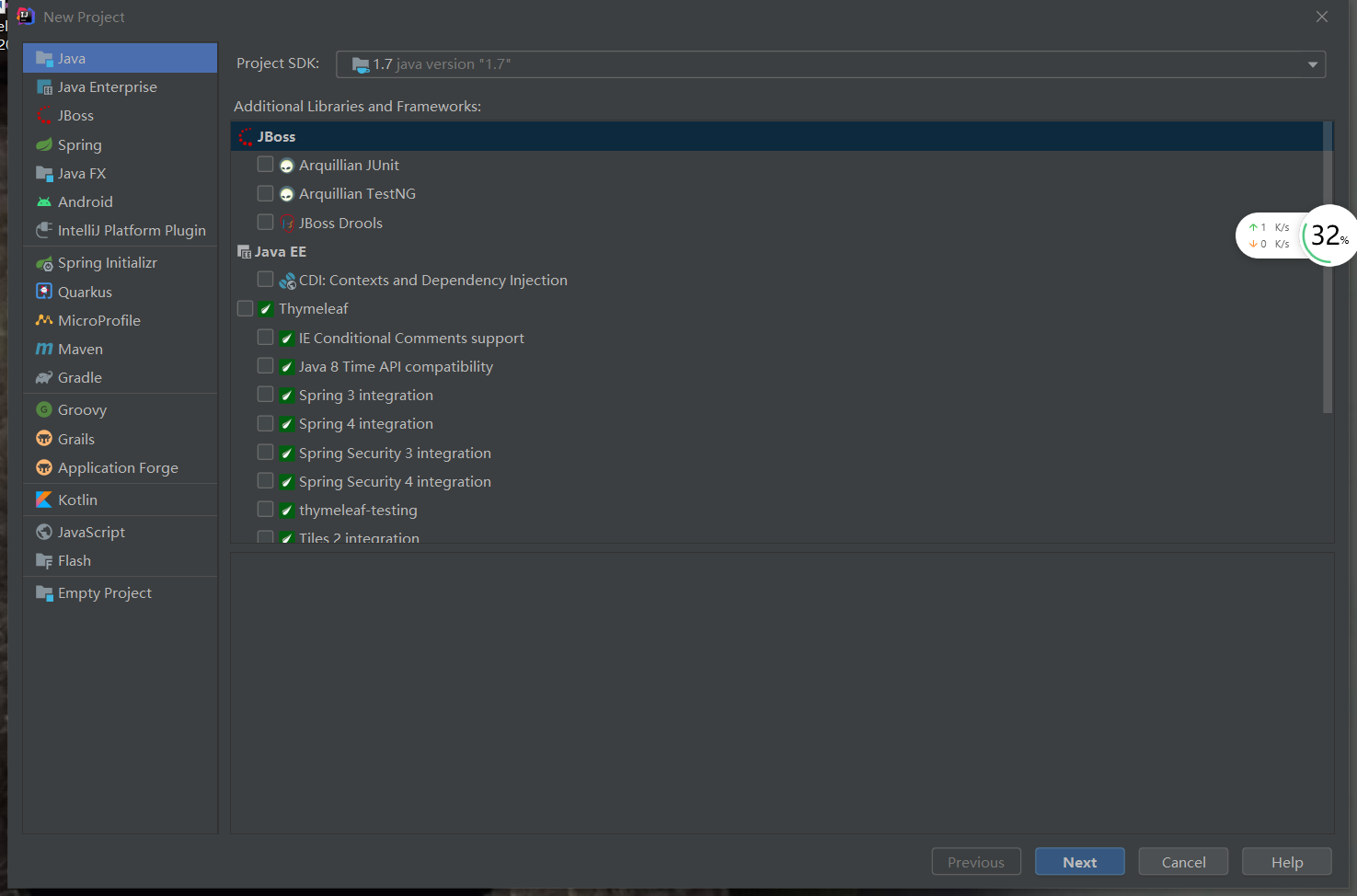This screenshot has width=1357, height=896.
Task: Click the Previous button
Action: click(x=976, y=862)
